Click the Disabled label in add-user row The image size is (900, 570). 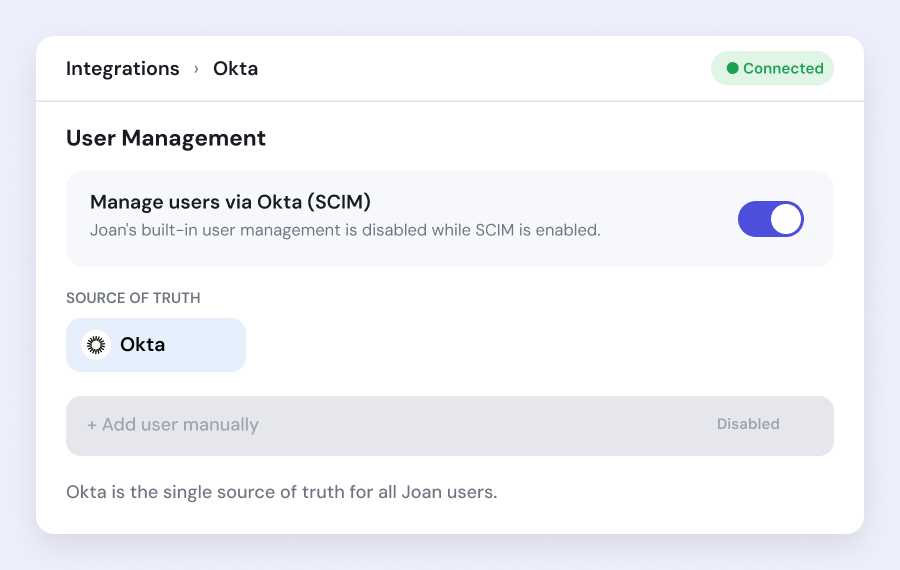click(x=748, y=424)
